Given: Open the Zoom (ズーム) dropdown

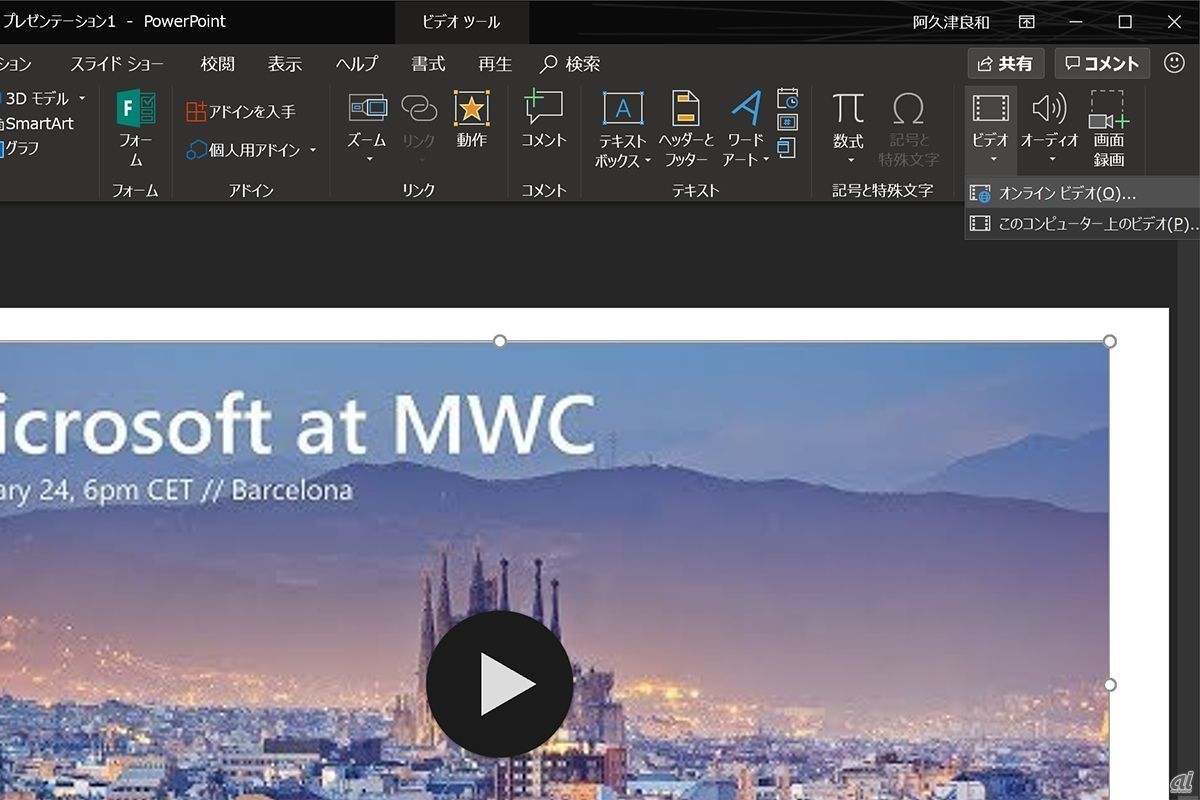Looking at the screenshot, I should coord(367,128).
